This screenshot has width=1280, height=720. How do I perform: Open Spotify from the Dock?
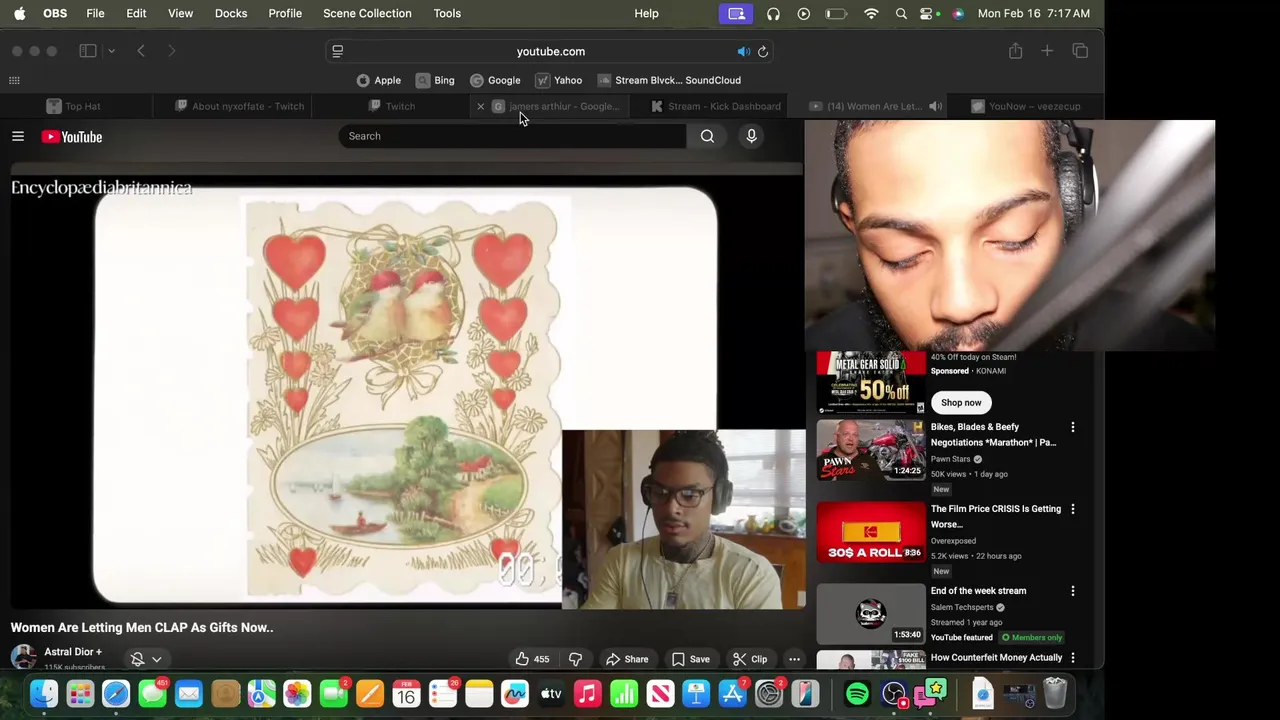(857, 693)
